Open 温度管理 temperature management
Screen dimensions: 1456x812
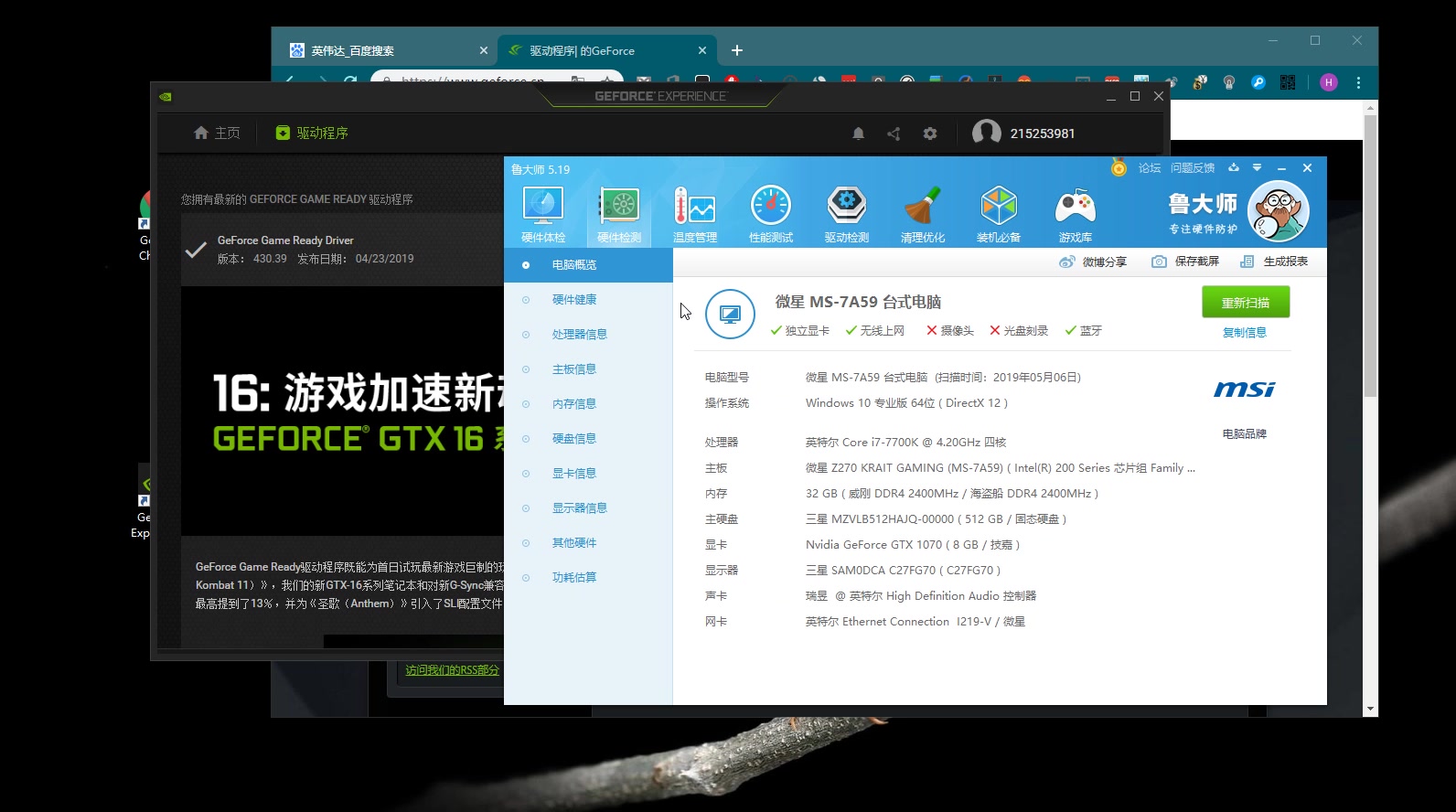(695, 214)
